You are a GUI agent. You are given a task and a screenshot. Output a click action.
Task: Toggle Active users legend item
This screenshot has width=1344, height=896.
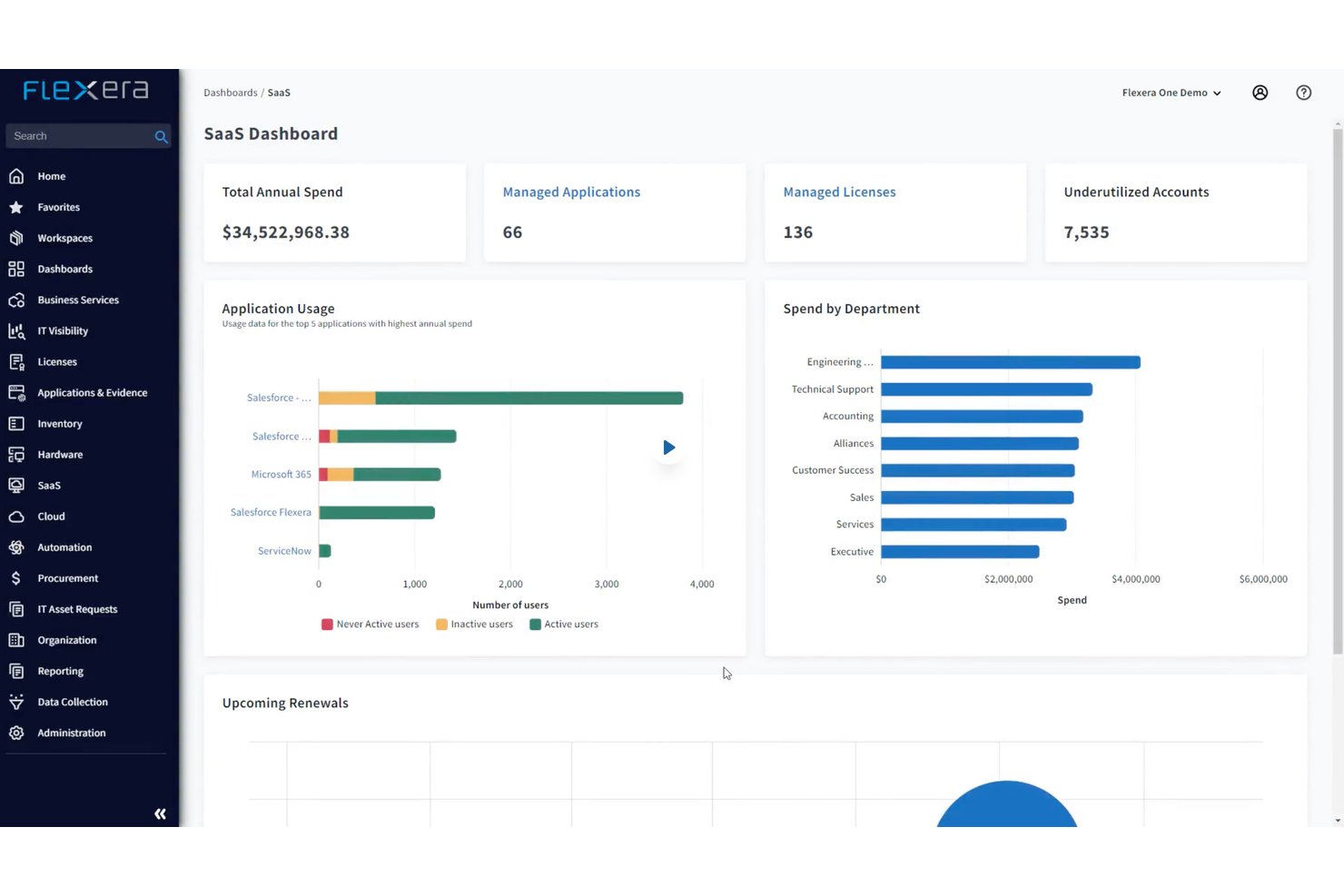[564, 624]
